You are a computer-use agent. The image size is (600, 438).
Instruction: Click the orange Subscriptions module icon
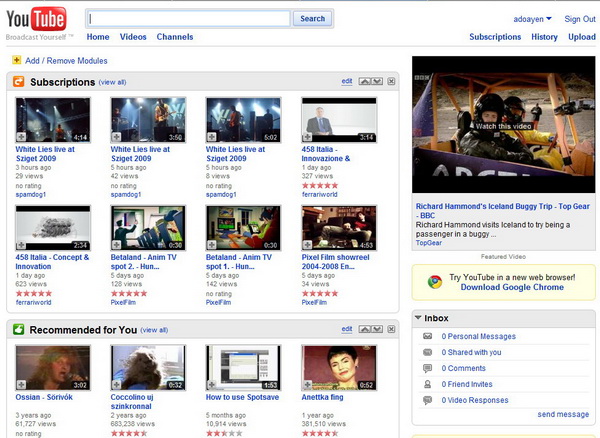(x=19, y=81)
